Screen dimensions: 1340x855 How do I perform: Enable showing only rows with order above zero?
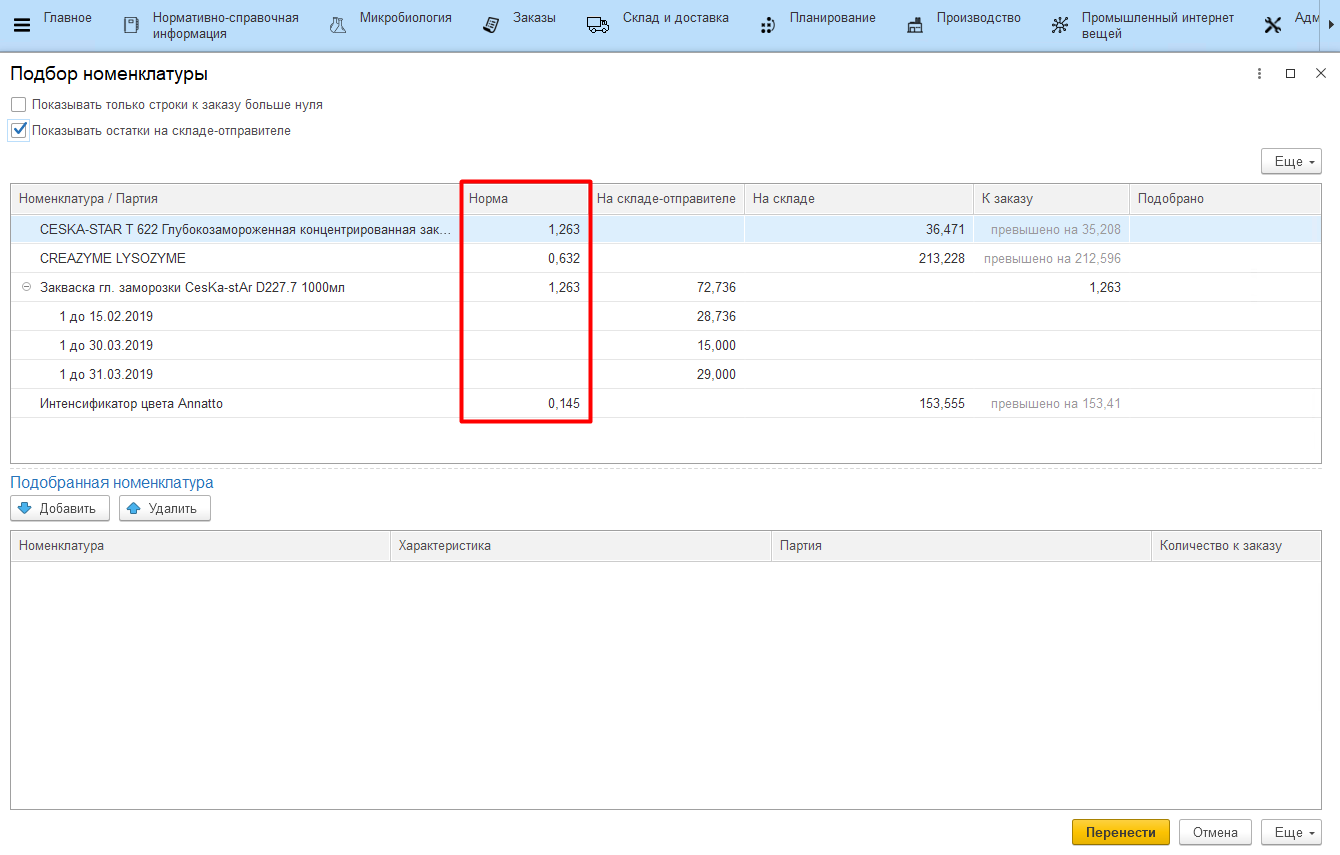[19, 105]
